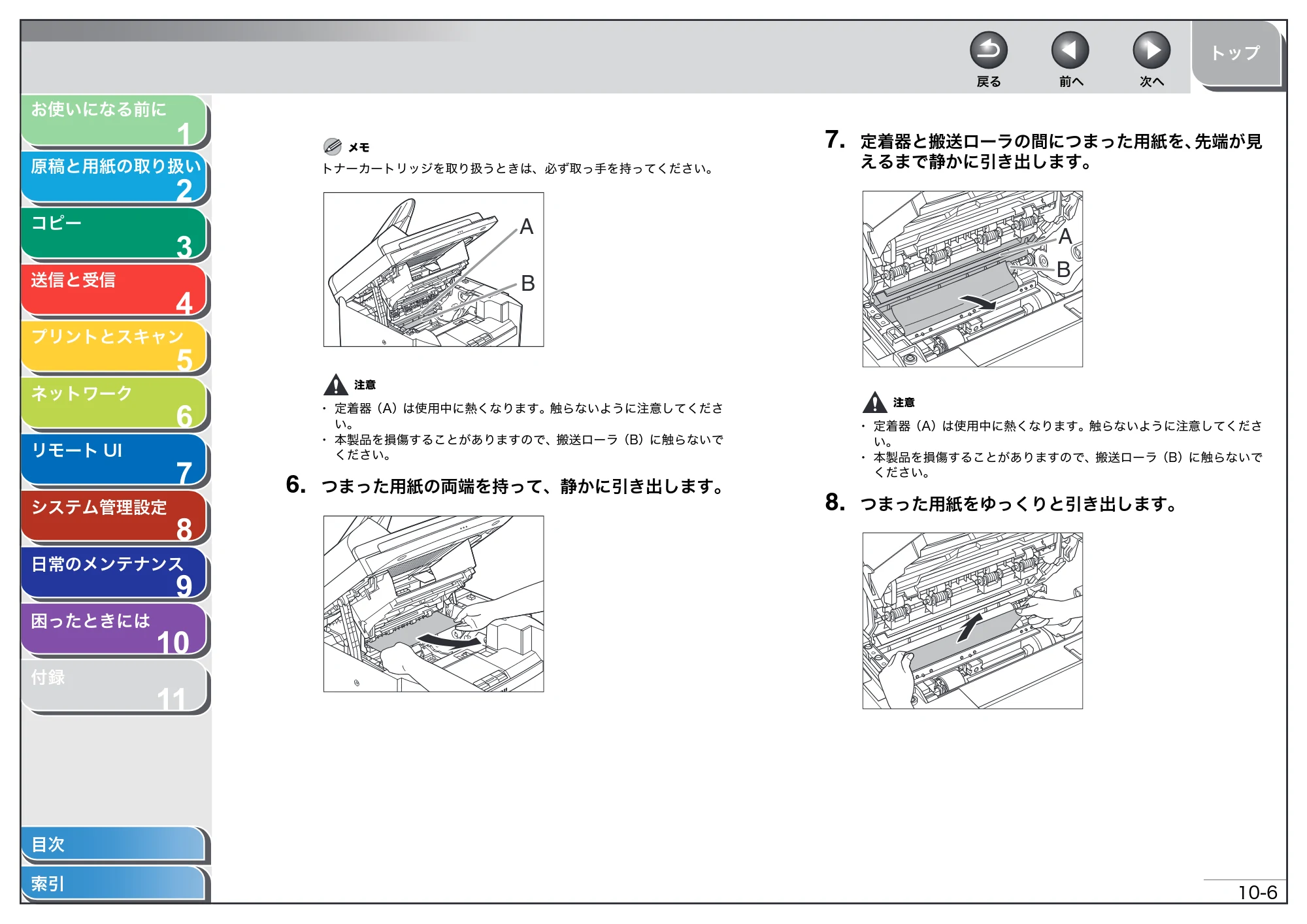Jump to chapter 8 システム管理設定
This screenshot has height=924, width=1307.
[x=114, y=518]
